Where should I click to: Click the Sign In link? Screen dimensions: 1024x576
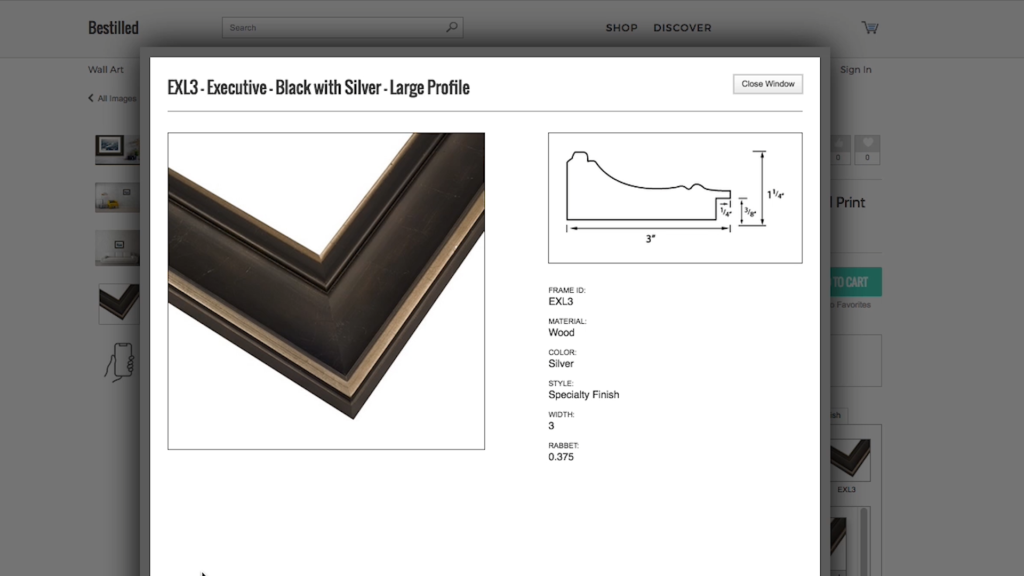pyautogui.click(x=855, y=70)
